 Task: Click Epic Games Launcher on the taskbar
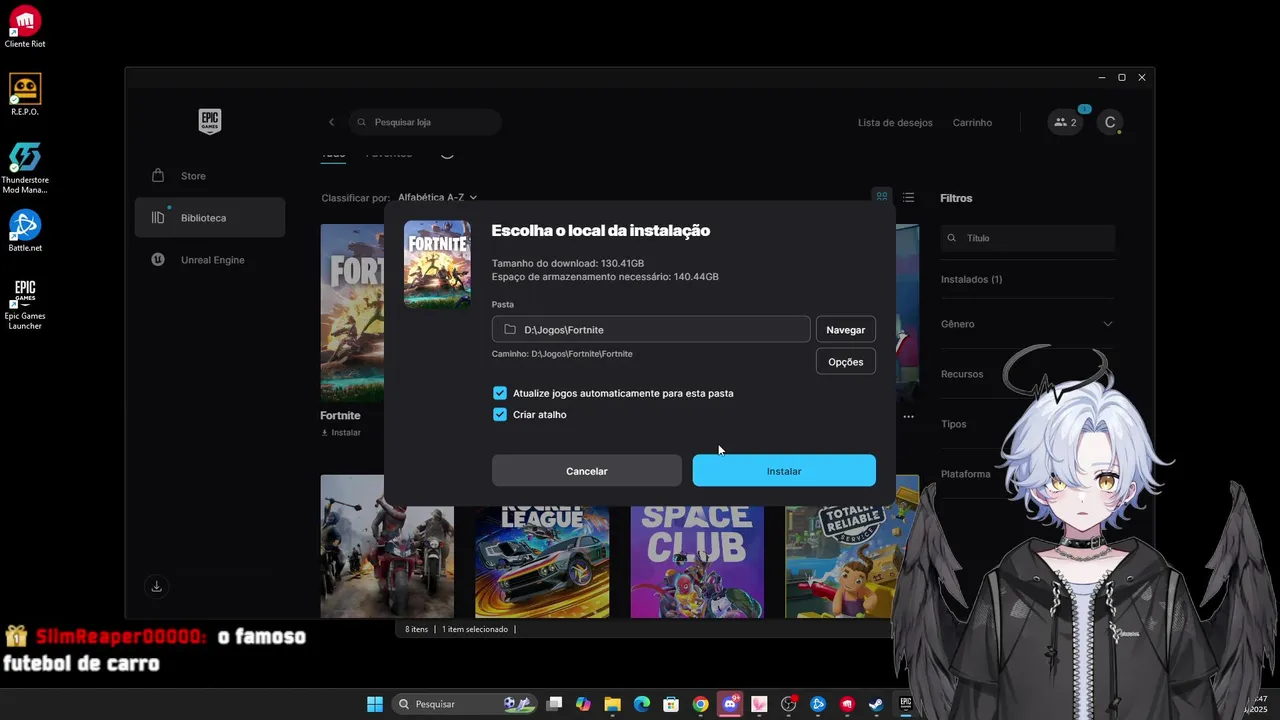(906, 704)
